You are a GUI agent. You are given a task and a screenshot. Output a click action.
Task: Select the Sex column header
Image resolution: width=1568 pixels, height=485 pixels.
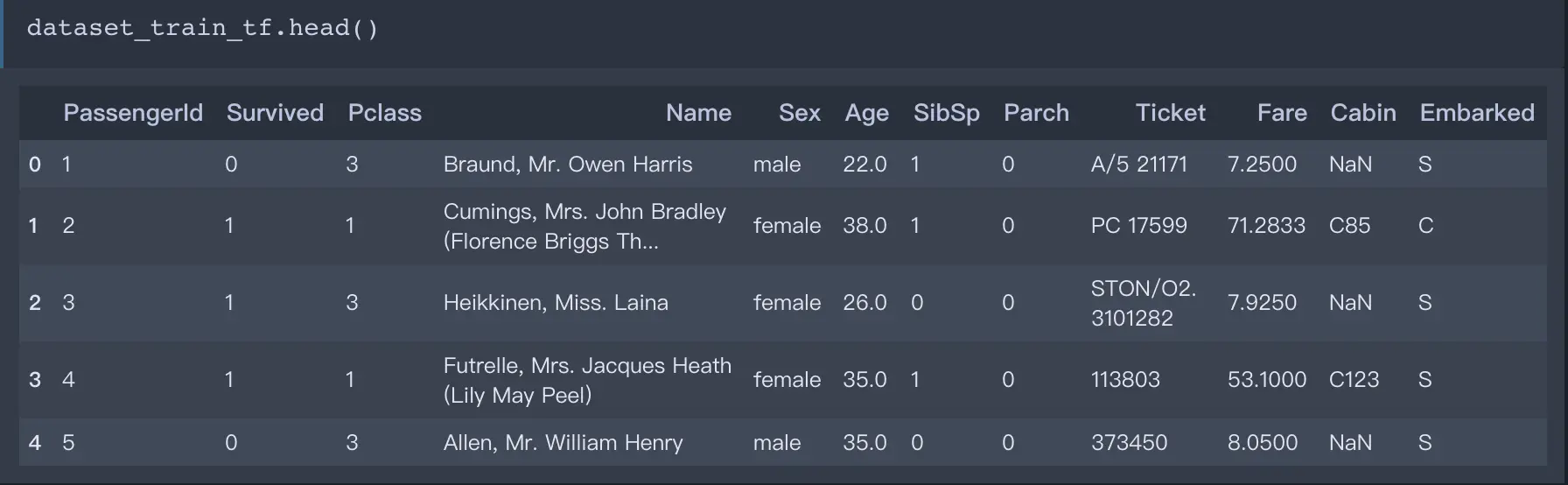(x=800, y=113)
